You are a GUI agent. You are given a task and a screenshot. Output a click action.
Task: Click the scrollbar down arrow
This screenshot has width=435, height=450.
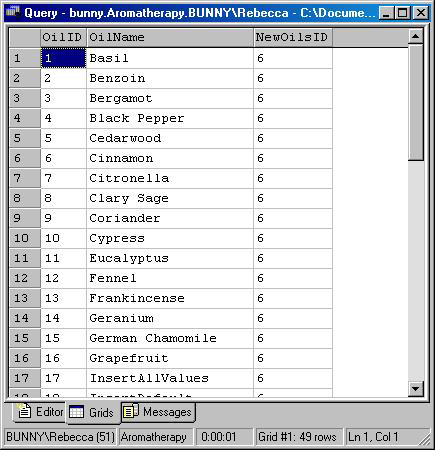(416, 388)
